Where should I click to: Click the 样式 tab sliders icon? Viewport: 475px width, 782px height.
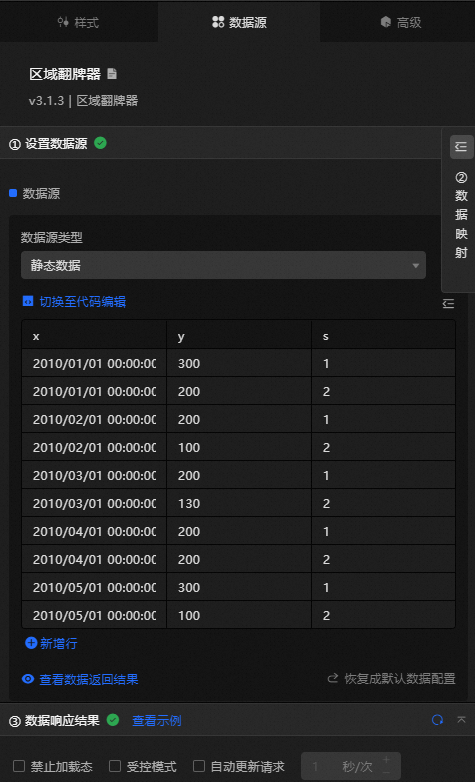click(x=63, y=22)
